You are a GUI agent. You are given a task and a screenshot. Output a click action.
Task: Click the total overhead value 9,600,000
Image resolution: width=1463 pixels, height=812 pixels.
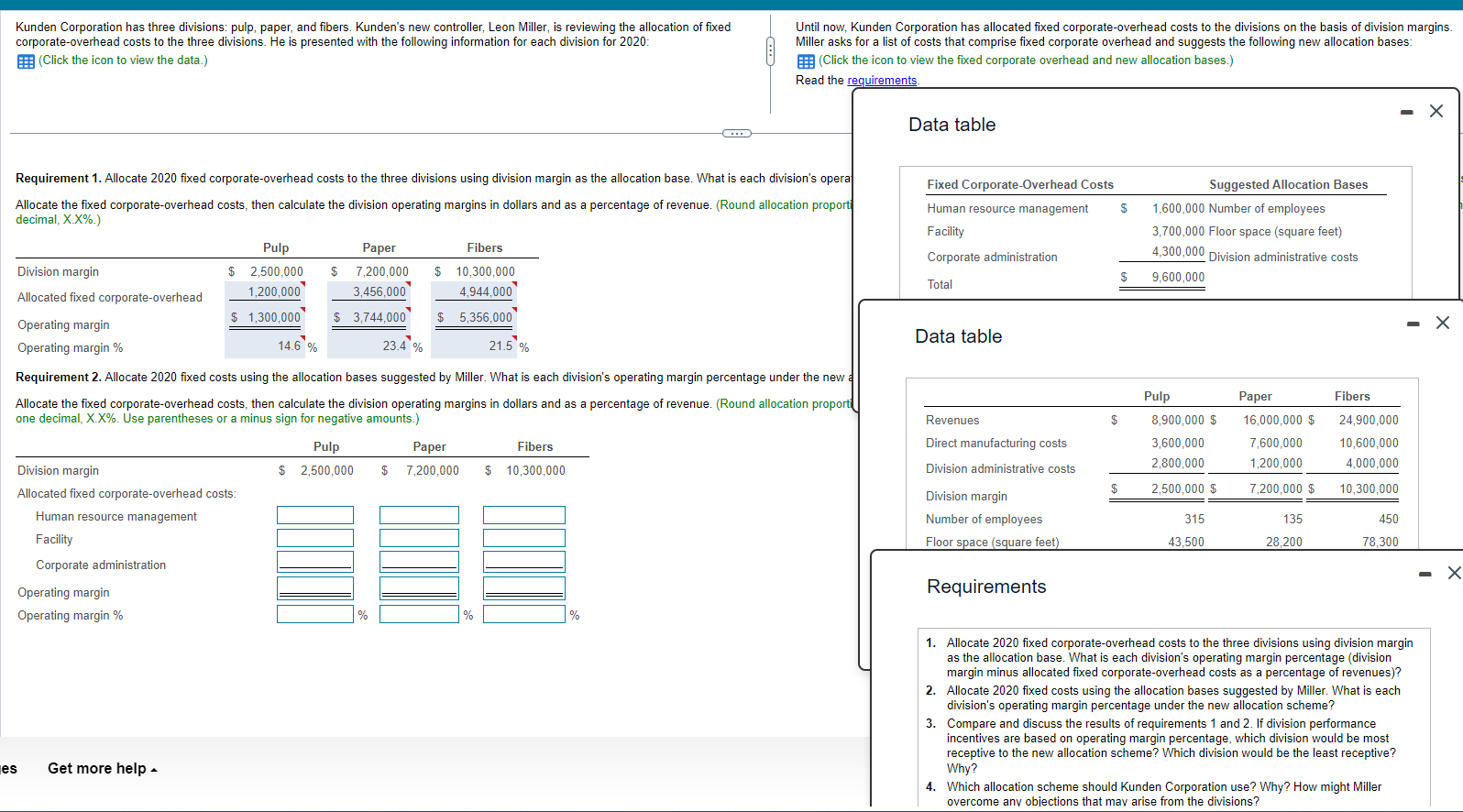coord(1178,278)
